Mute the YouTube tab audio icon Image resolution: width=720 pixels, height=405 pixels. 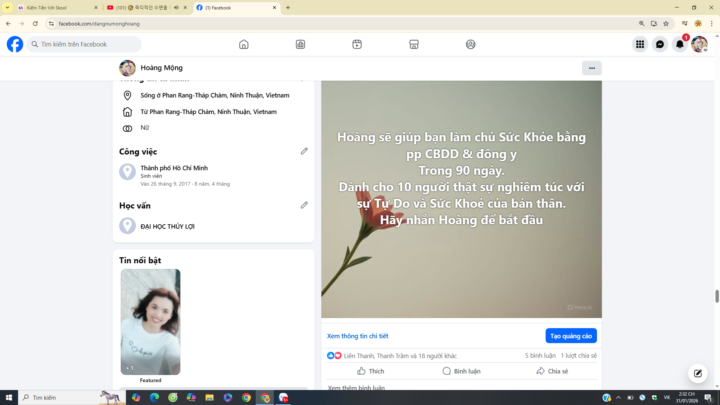pos(176,8)
